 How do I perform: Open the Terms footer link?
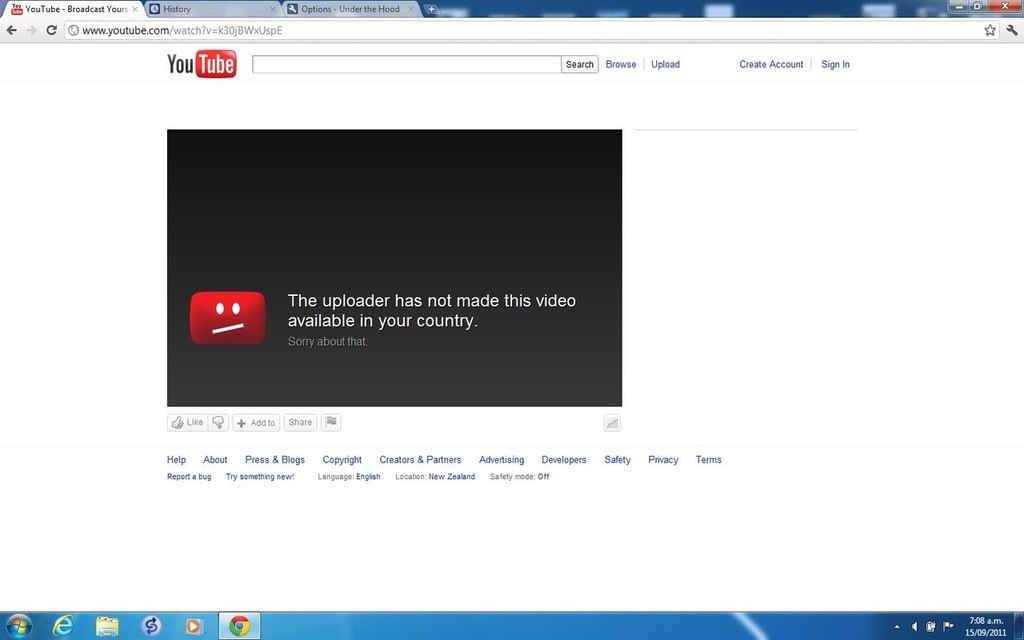pyautogui.click(x=708, y=460)
